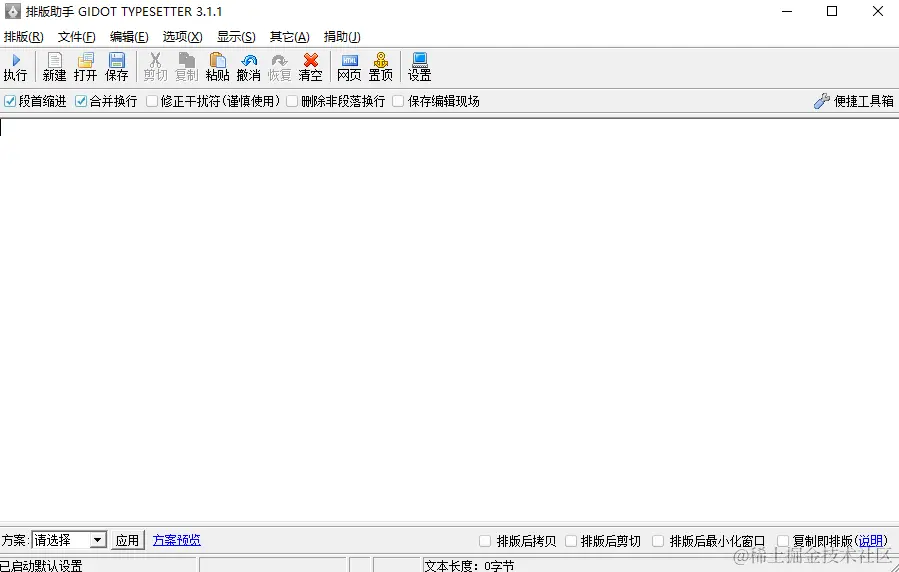Enable 排版后拷贝 checkbox
Viewport: 899px width, 572px height.
pyautogui.click(x=485, y=541)
